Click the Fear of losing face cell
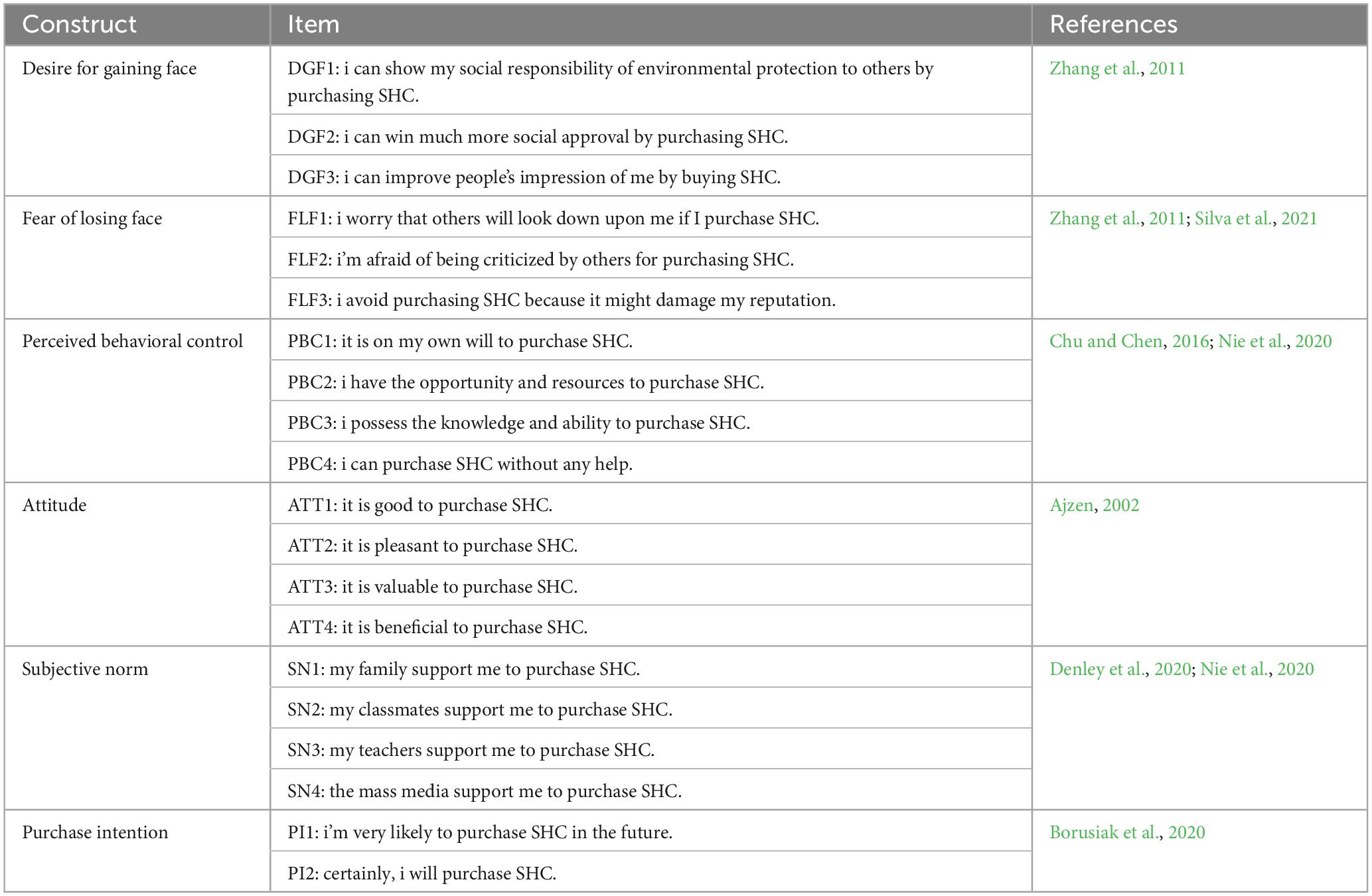The height and width of the screenshot is (896, 1372). point(92,219)
